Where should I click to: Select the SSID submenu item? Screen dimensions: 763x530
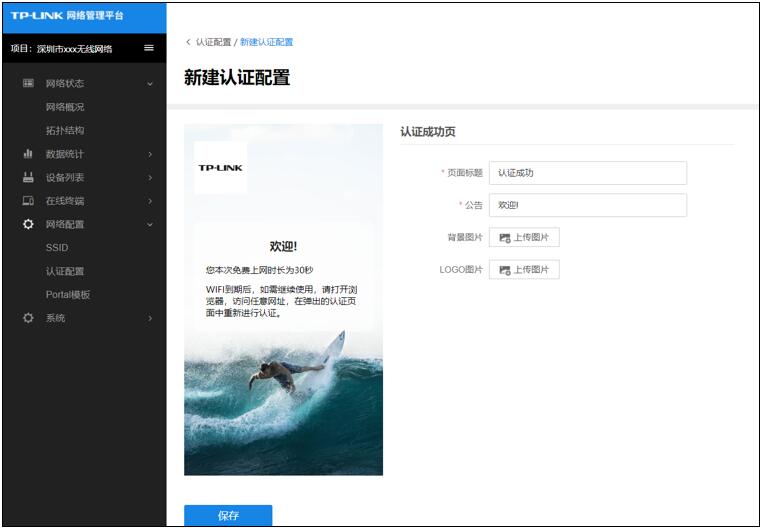(x=57, y=247)
